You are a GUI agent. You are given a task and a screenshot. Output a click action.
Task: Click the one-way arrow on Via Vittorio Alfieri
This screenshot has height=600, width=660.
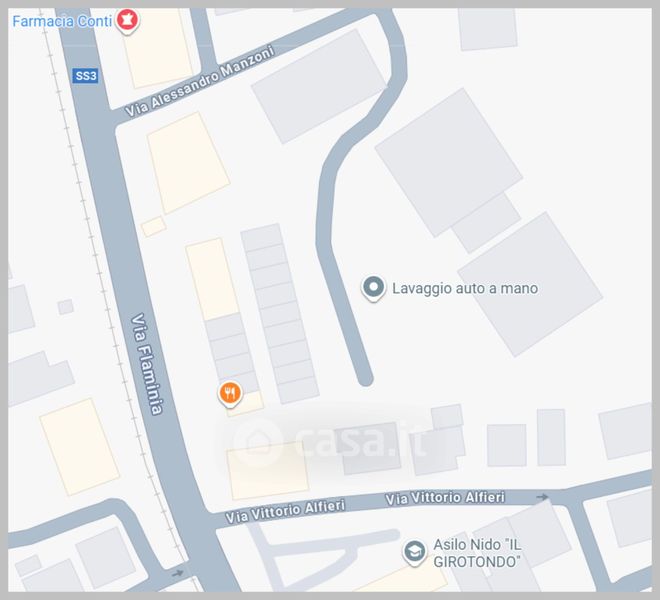click(x=543, y=497)
